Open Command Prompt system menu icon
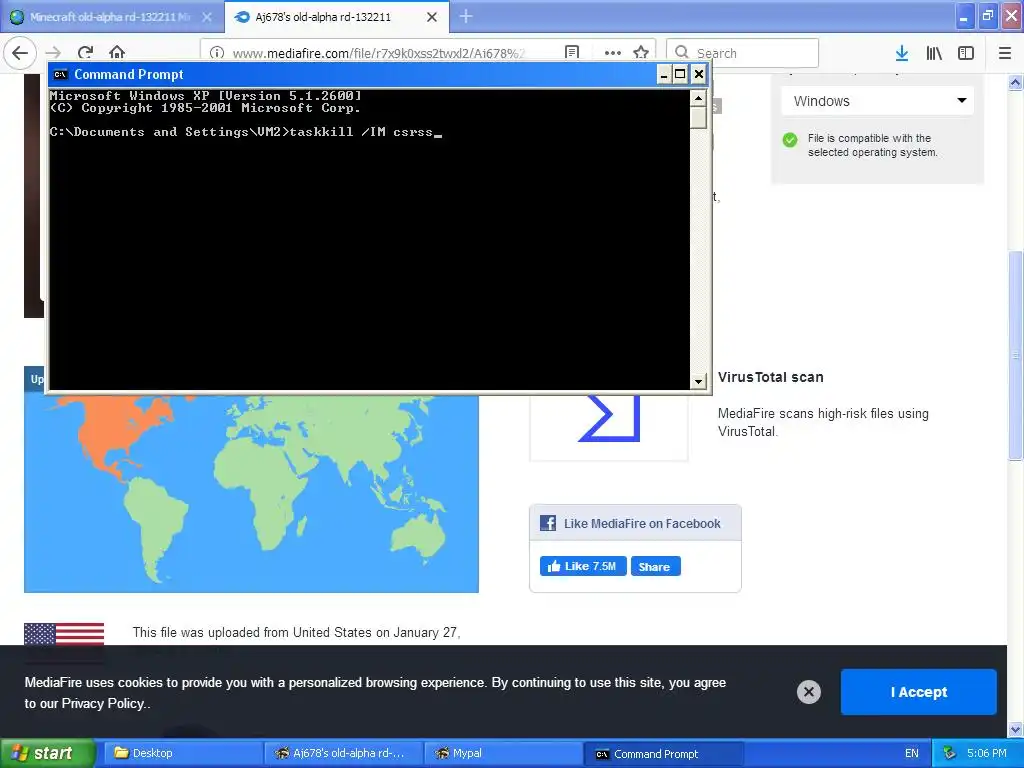 point(61,74)
